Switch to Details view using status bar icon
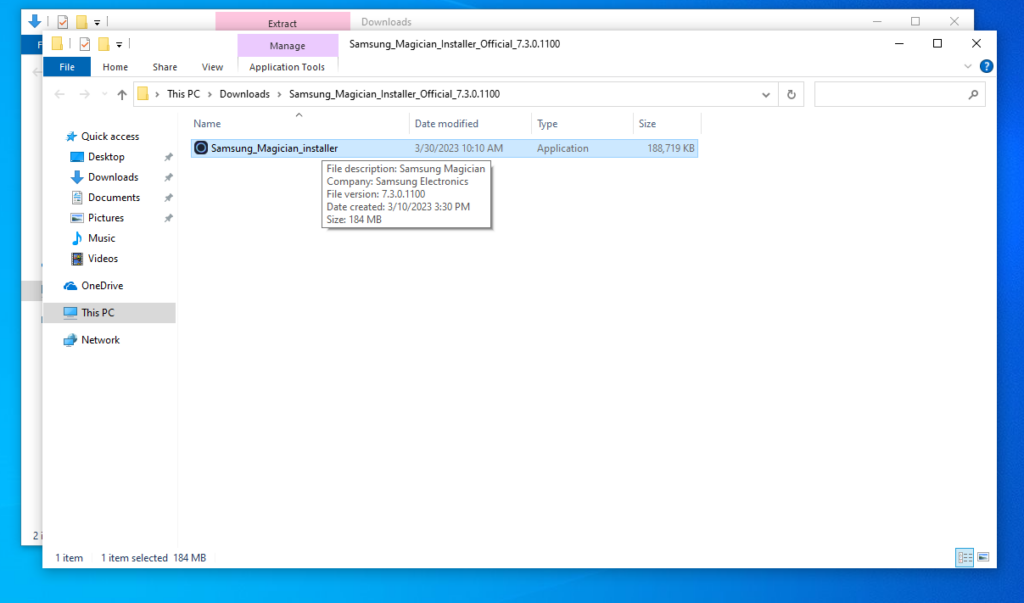Screen dimensions: 1024x603 965,557
